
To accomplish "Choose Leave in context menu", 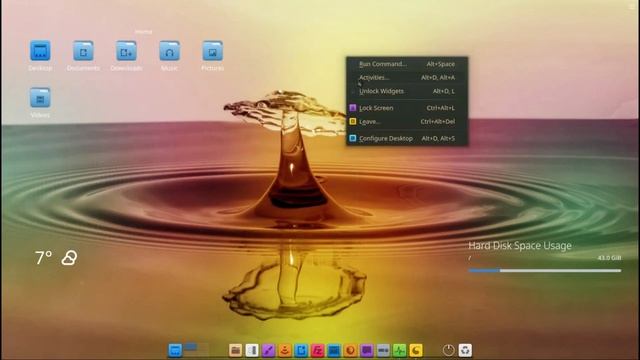I will [x=407, y=122].
